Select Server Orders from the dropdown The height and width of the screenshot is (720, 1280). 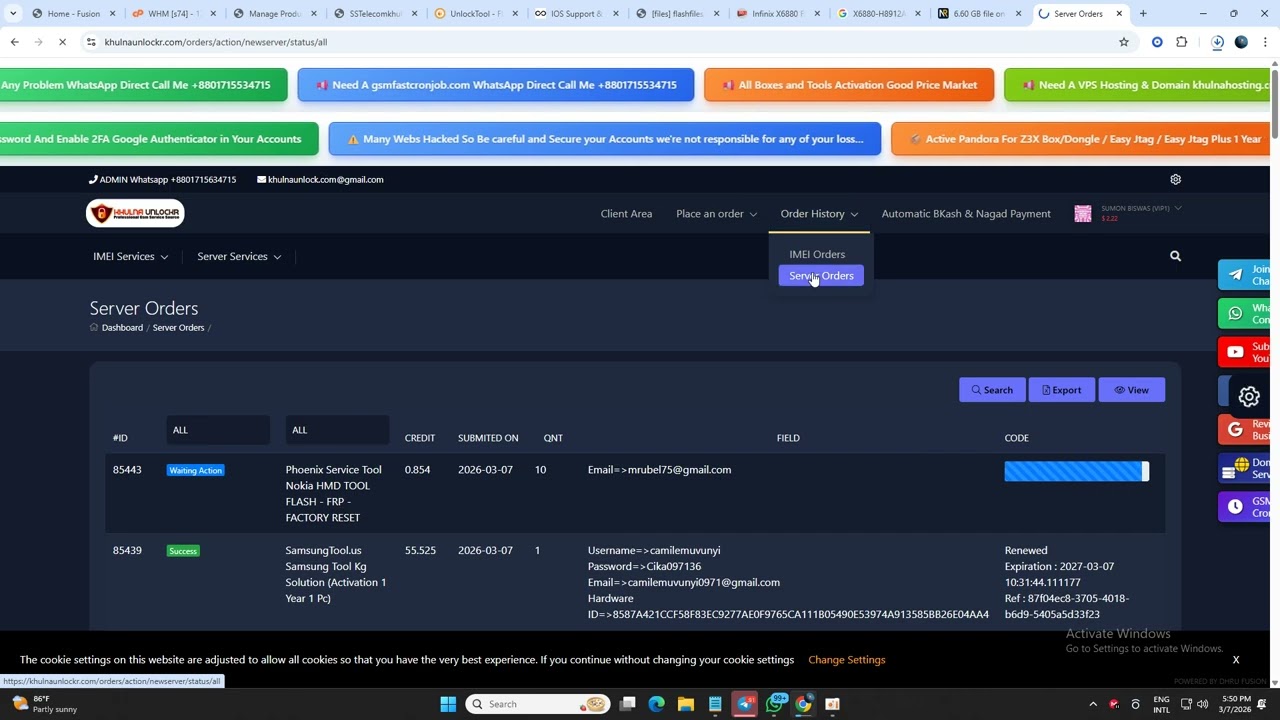(821, 276)
